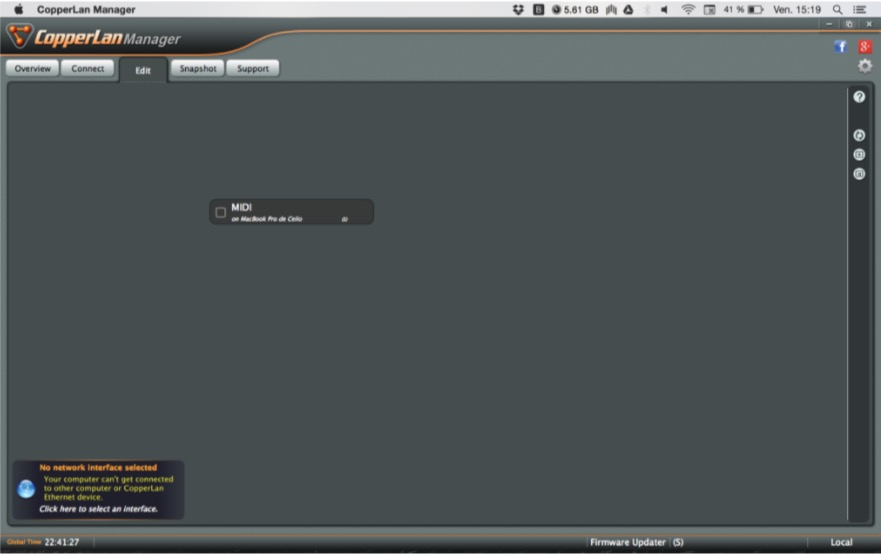Viewport: 881px width, 555px height.
Task: Open the Facebook icon link
Action: tap(841, 47)
